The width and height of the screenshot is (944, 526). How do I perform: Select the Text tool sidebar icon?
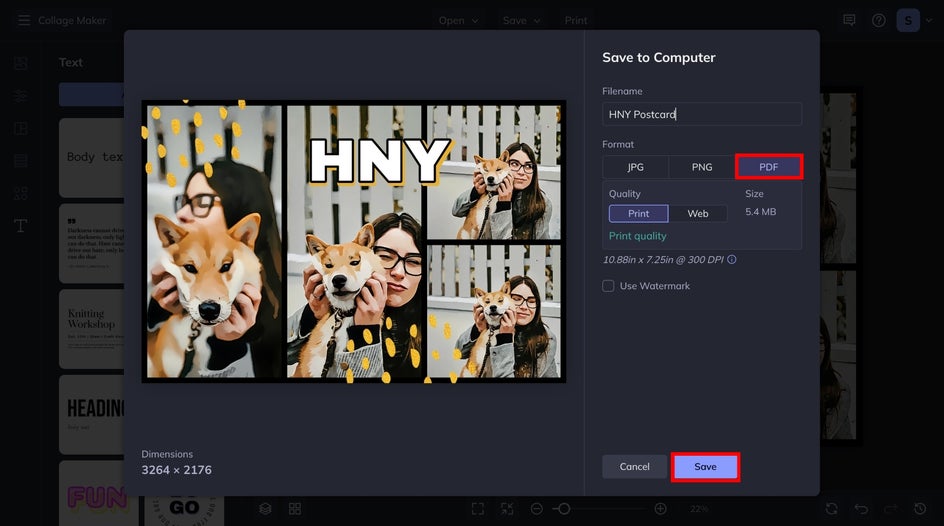(21, 226)
